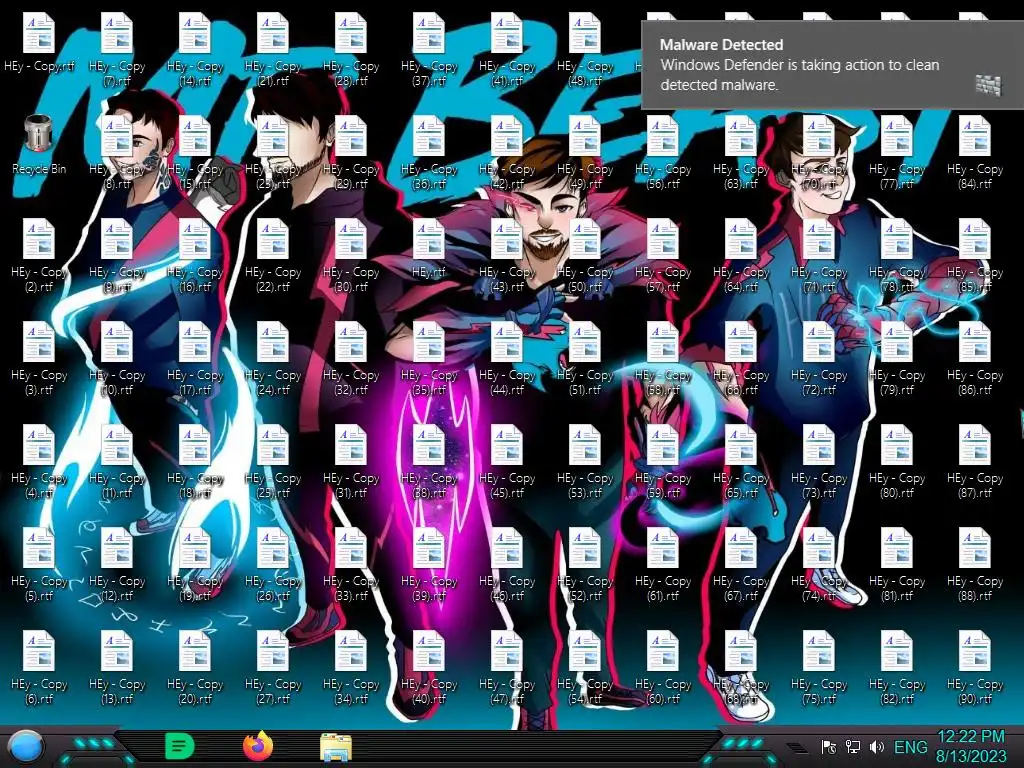Select HEy - Copy (45).rtf icon
This screenshot has width=1024, height=768.
click(x=507, y=444)
